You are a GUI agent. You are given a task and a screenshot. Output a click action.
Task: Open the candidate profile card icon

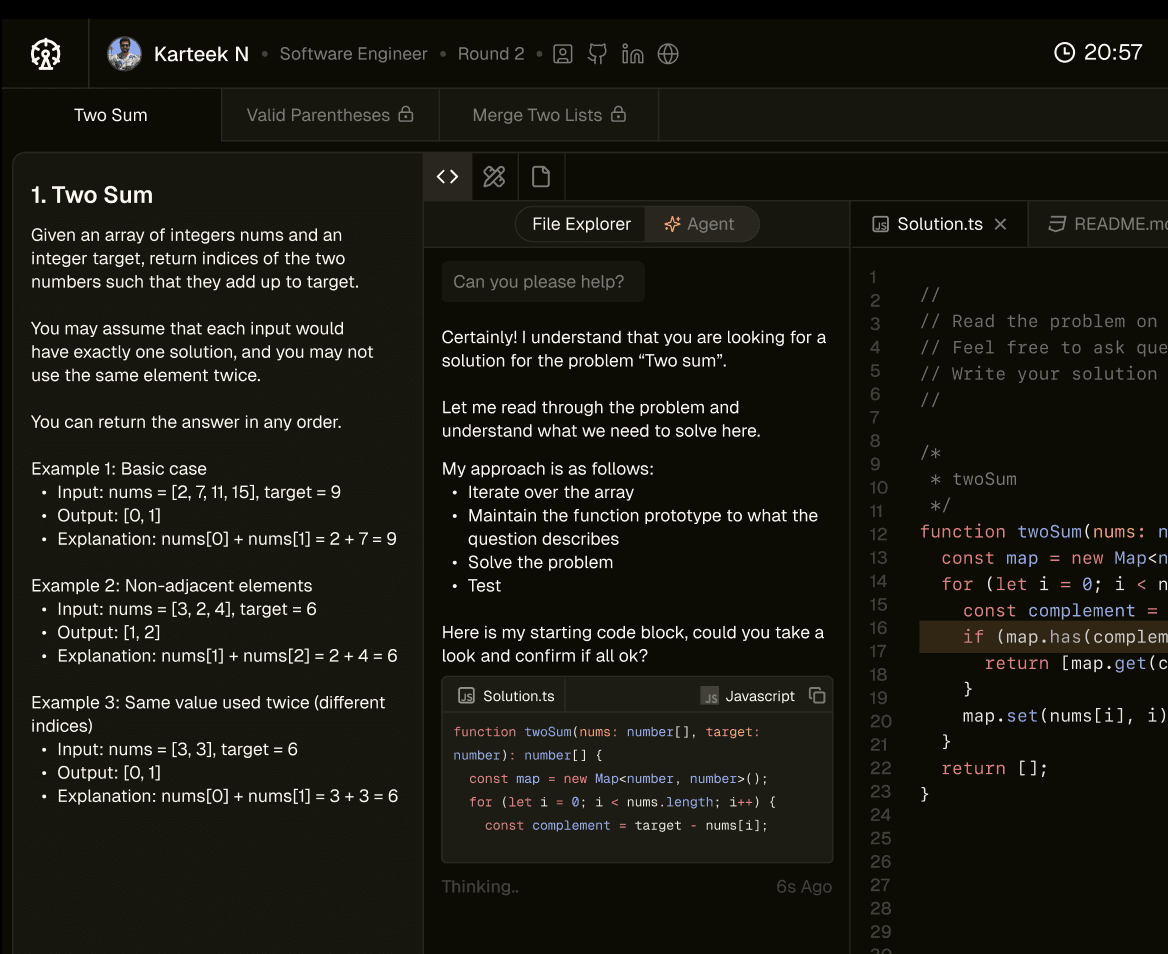pyautogui.click(x=563, y=54)
